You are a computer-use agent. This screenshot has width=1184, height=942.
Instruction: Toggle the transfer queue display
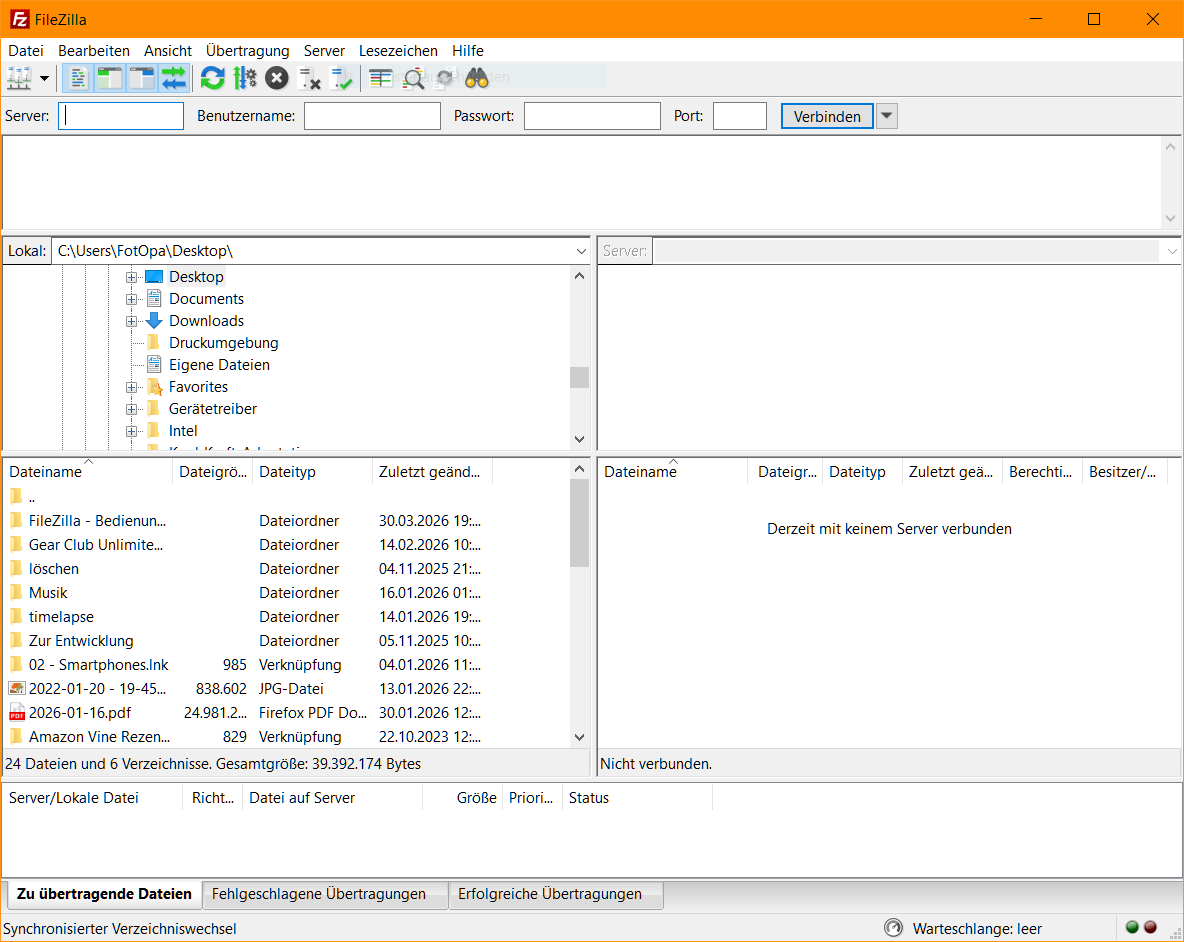(x=174, y=78)
